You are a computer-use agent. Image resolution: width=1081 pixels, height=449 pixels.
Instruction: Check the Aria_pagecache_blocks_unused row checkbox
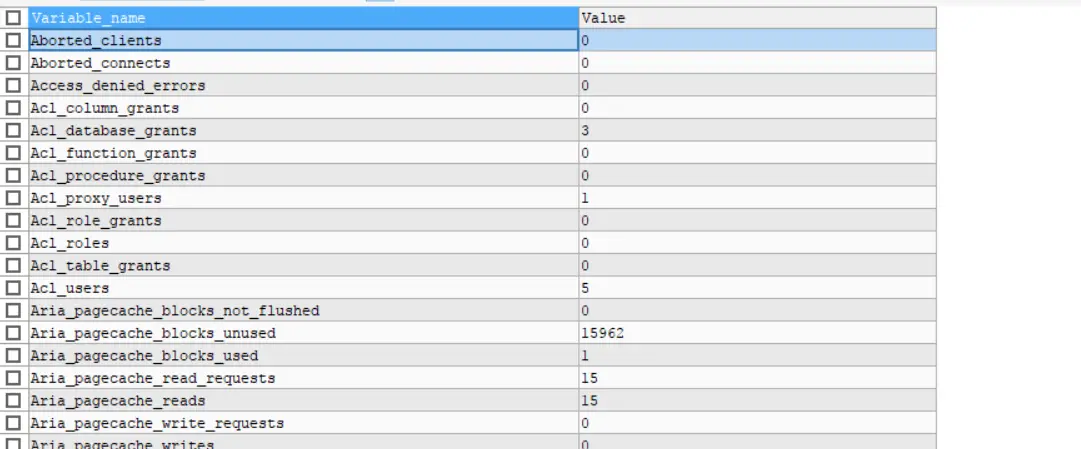tap(13, 333)
